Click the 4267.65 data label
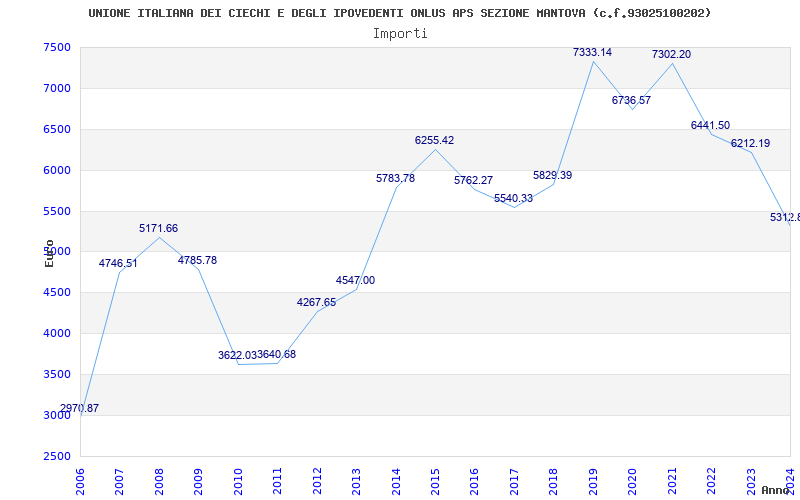Image resolution: width=800 pixels, height=500 pixels. tap(316, 303)
